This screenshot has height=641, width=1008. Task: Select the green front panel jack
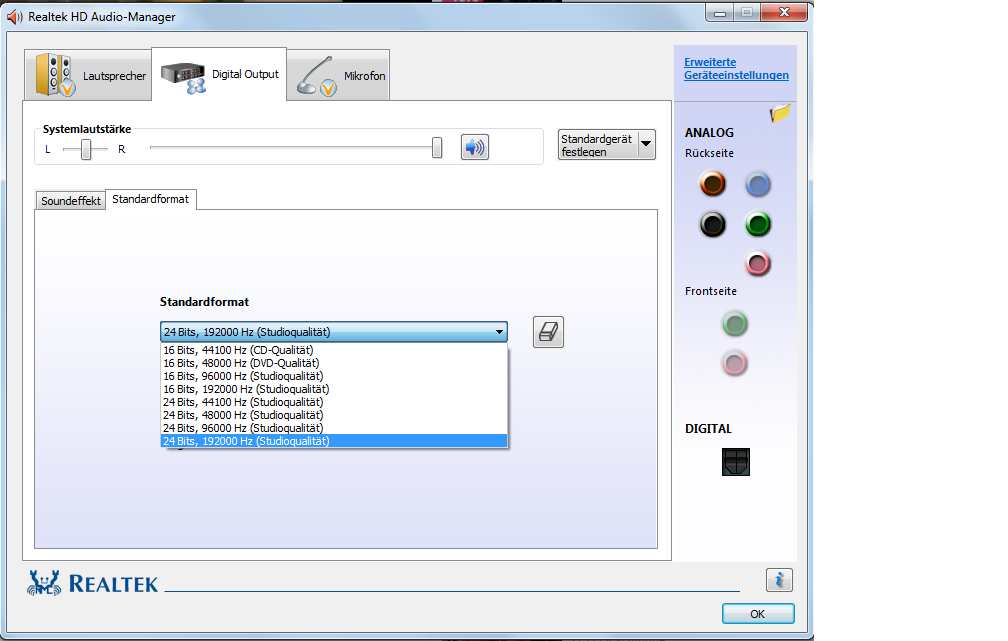(x=735, y=323)
